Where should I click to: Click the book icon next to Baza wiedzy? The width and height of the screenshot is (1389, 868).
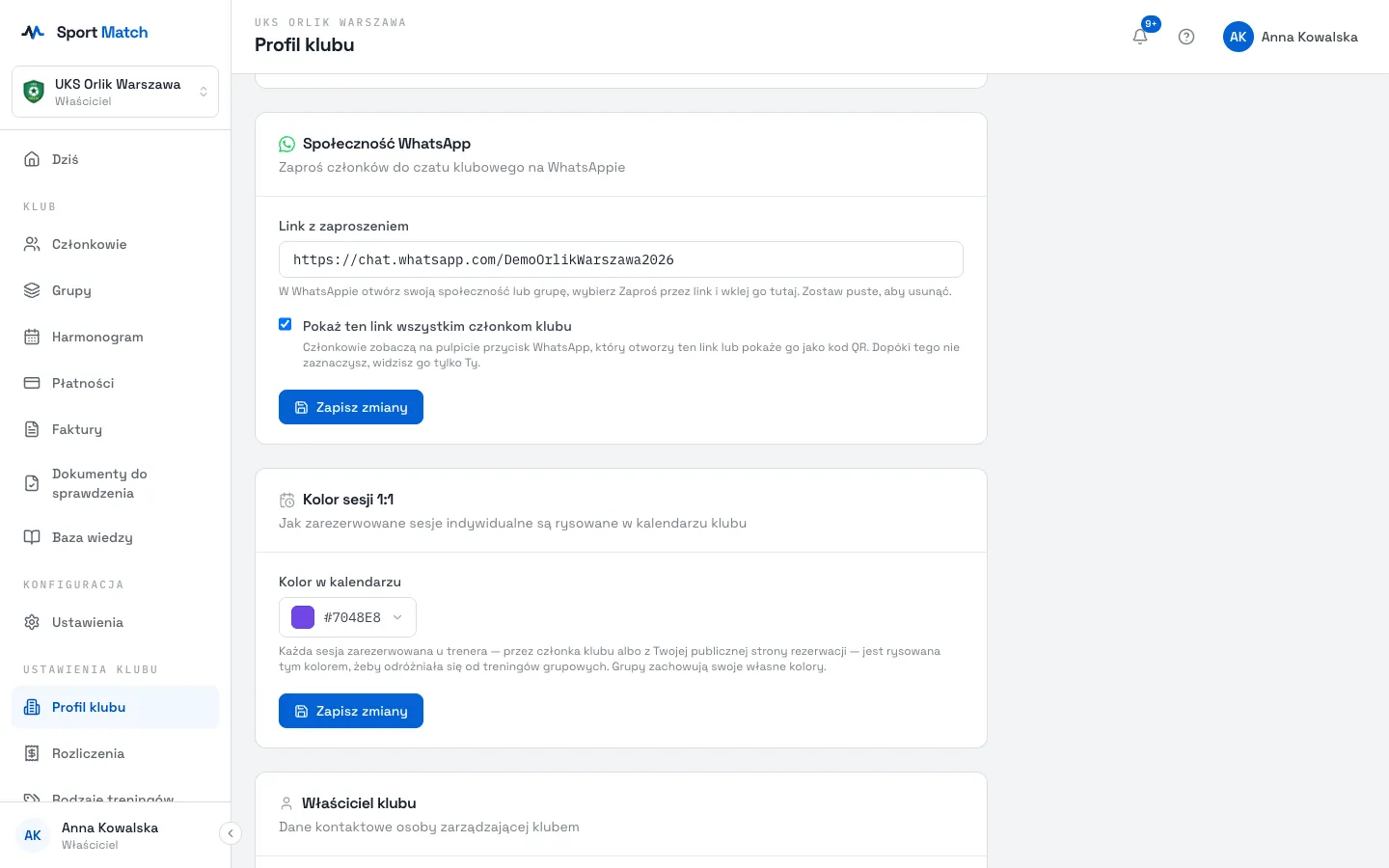click(32, 537)
